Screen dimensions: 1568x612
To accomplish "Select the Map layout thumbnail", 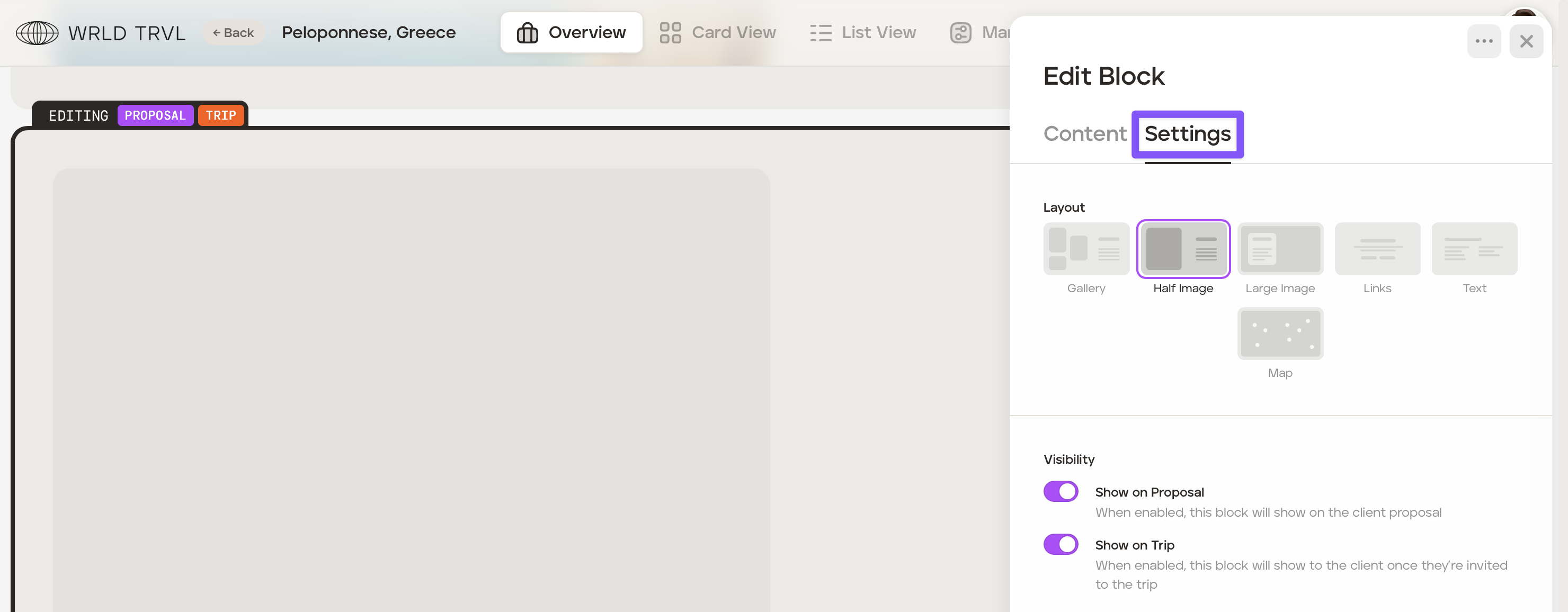I will point(1279,334).
